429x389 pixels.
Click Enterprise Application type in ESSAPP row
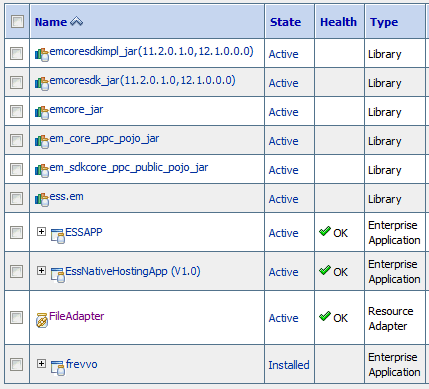tap(394, 233)
